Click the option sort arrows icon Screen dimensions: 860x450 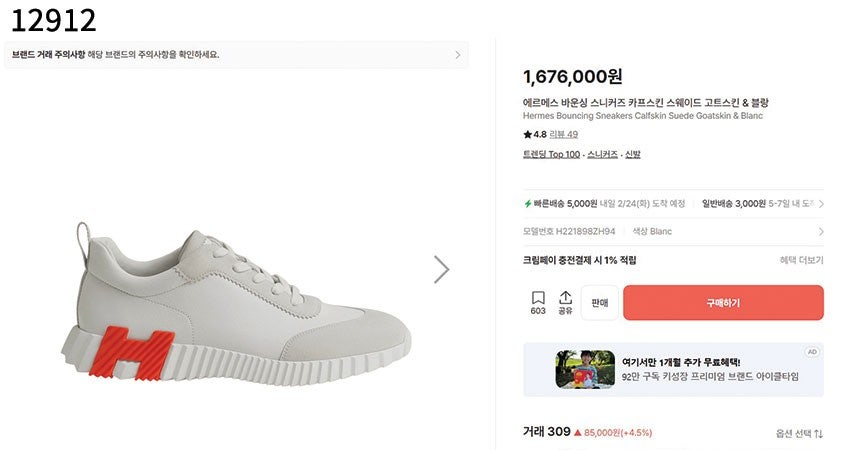point(818,433)
